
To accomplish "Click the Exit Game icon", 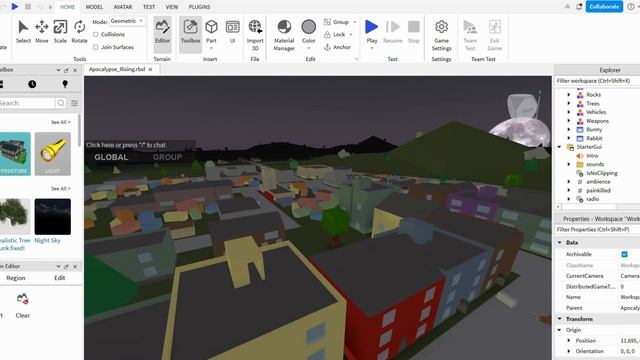I will click(494, 27).
